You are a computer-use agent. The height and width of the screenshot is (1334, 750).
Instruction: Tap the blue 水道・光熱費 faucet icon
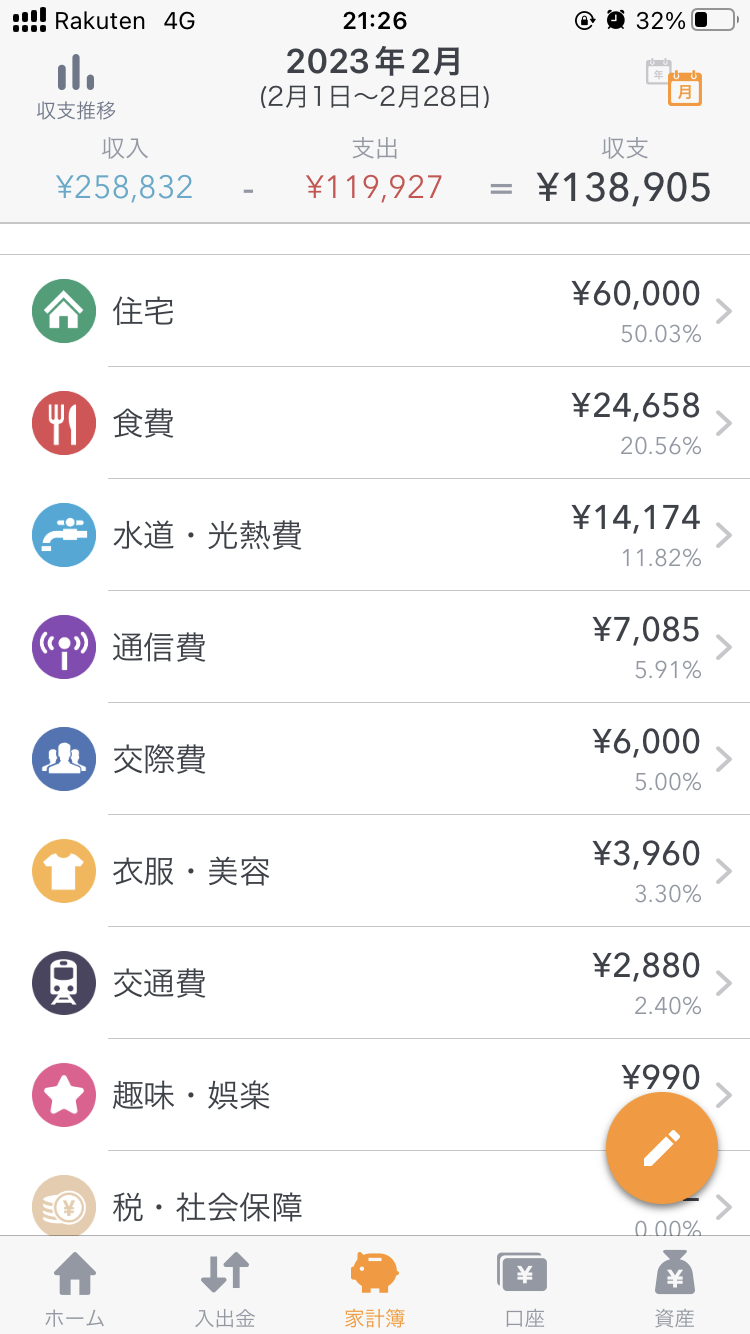64,535
